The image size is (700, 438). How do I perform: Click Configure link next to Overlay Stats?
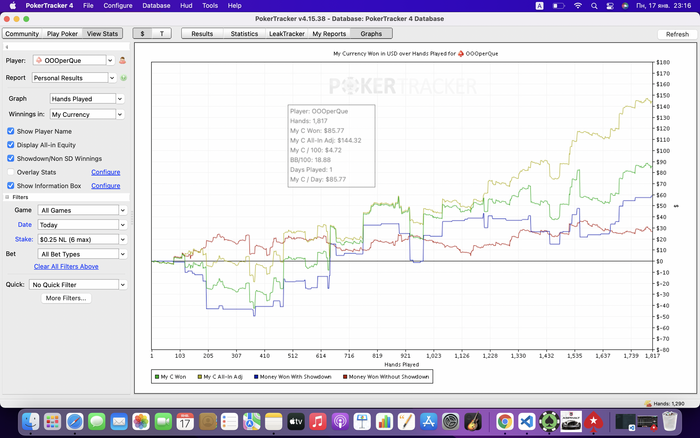106,172
